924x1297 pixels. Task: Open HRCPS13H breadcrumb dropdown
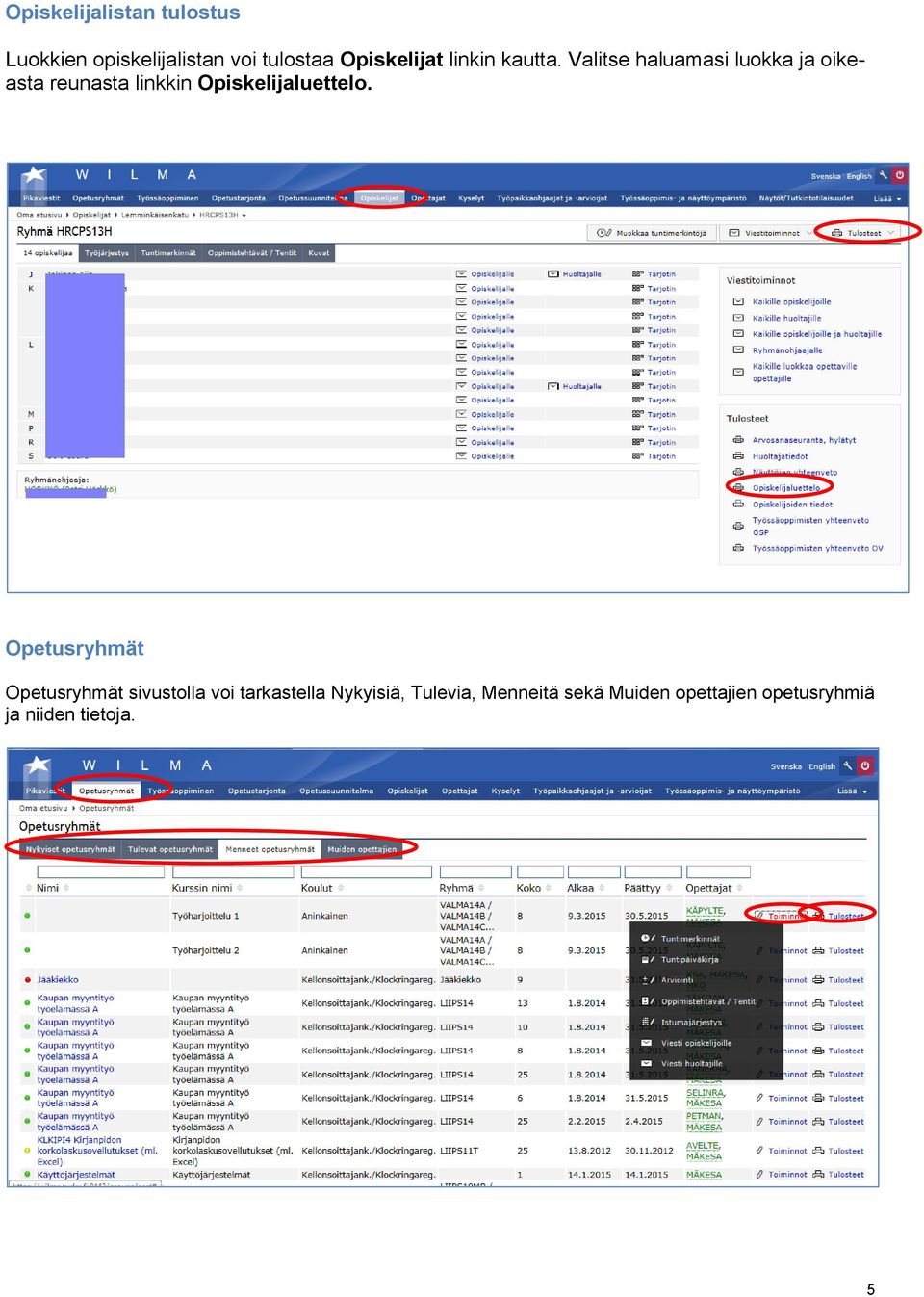click(221, 215)
